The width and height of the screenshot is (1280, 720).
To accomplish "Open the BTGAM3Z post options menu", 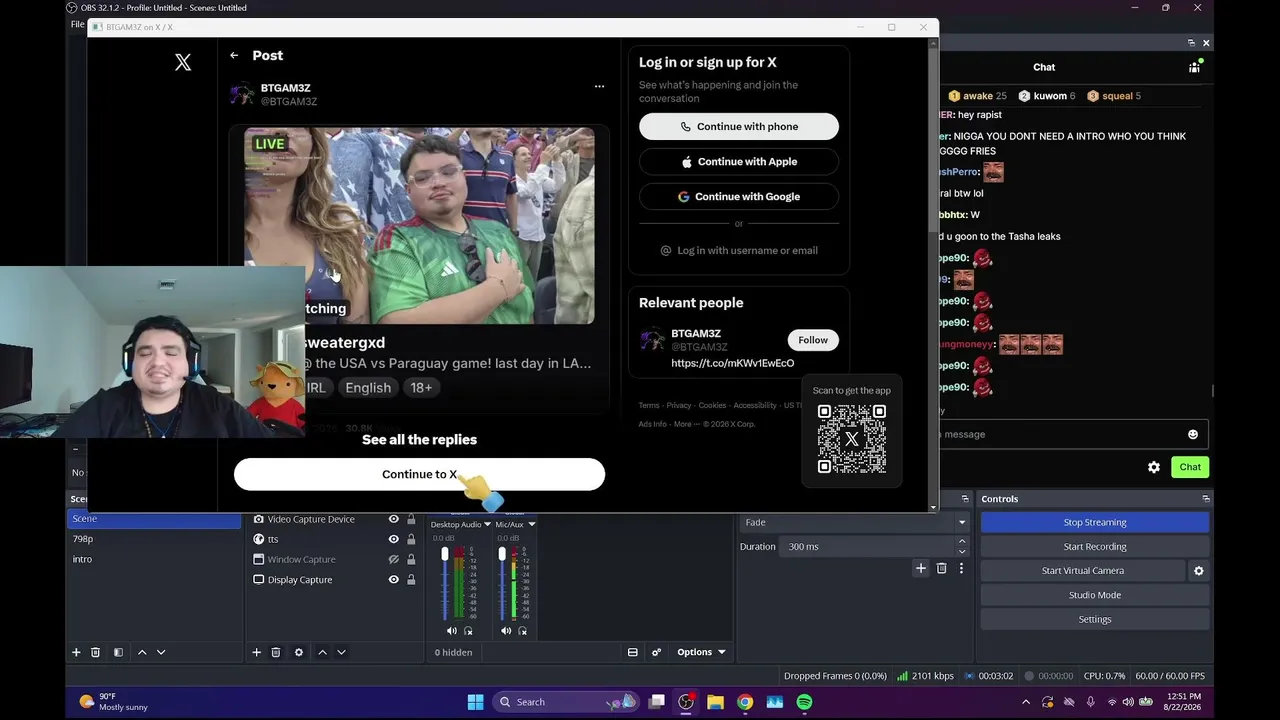I will tap(599, 86).
